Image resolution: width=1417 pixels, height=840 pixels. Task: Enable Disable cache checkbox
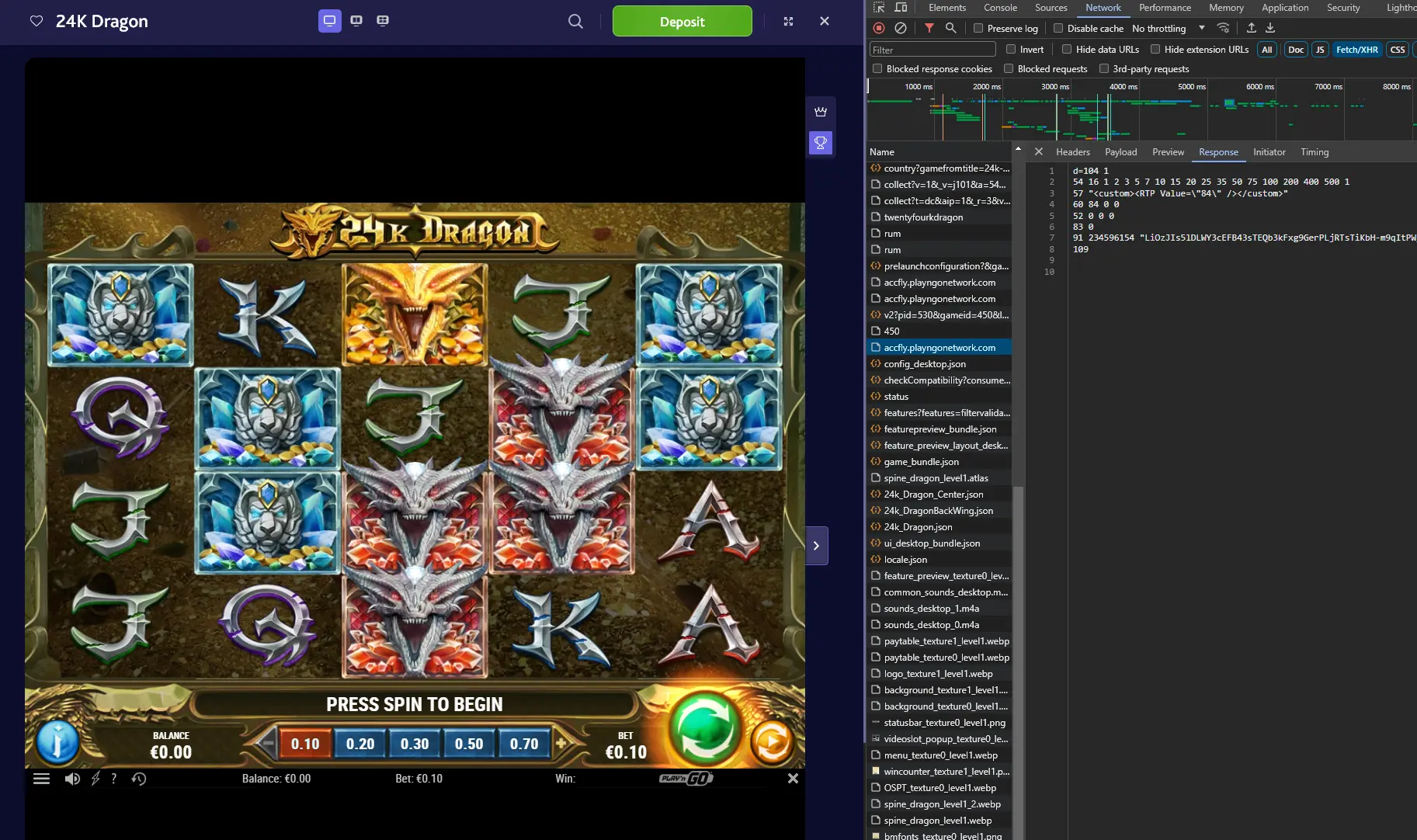pos(1058,28)
